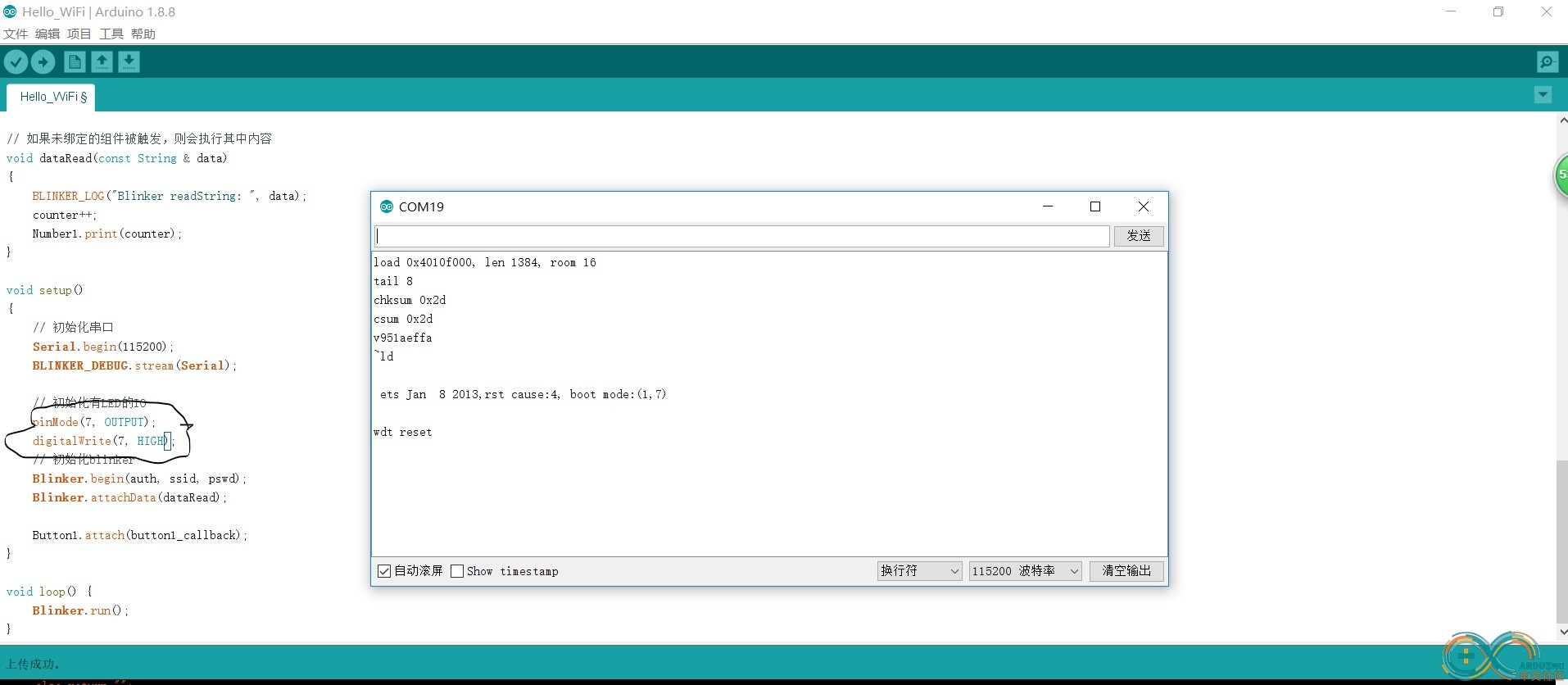The height and width of the screenshot is (685, 1568).
Task: Click the editor scroll-down arrow
Action: 1561,632
